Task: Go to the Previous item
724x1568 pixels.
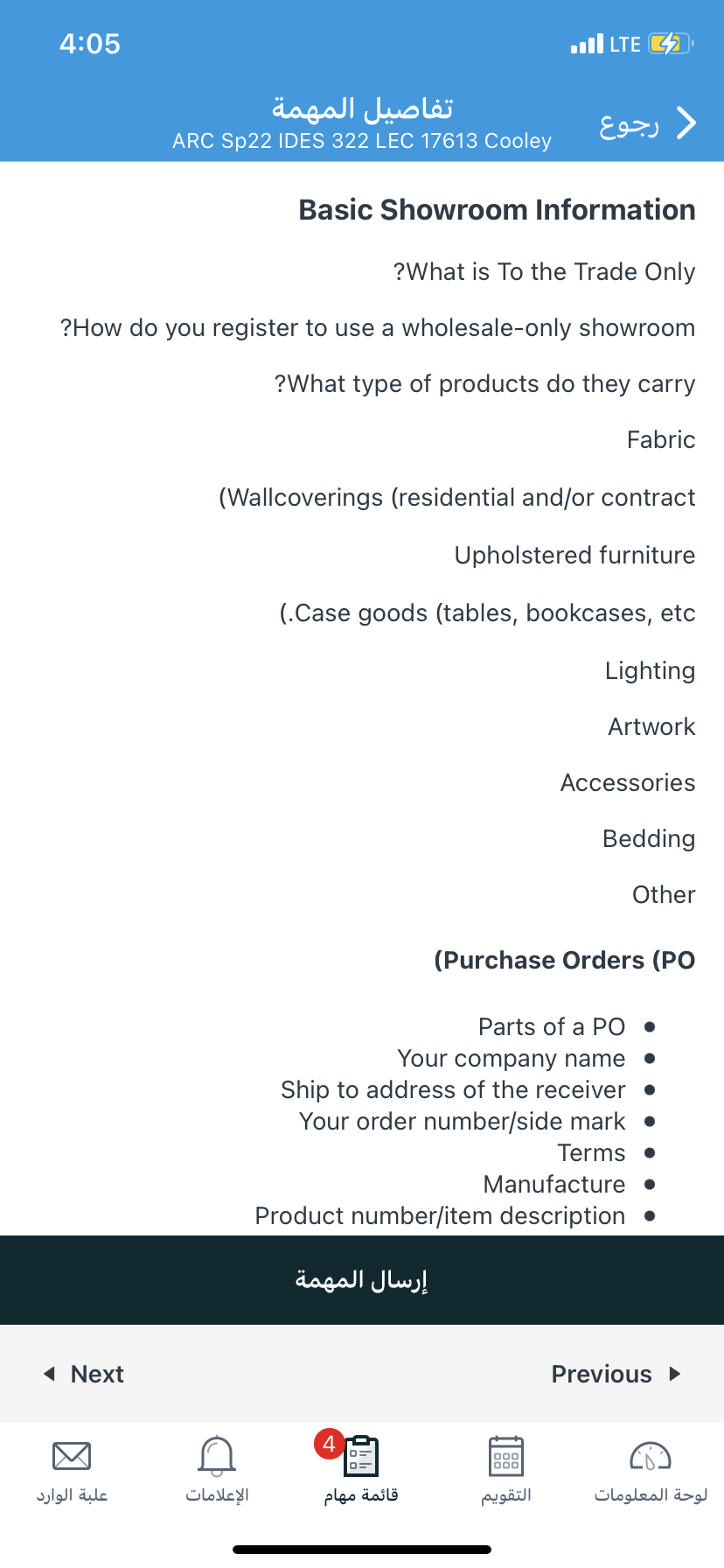Action: (x=602, y=1374)
